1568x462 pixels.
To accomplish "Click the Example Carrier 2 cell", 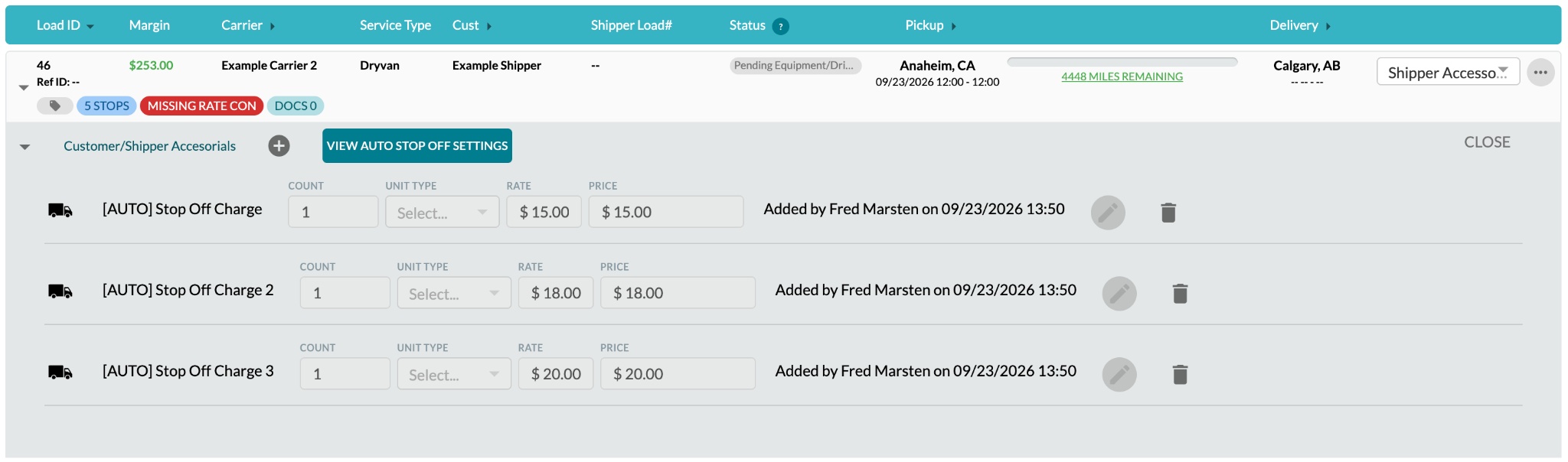I will coord(269,66).
